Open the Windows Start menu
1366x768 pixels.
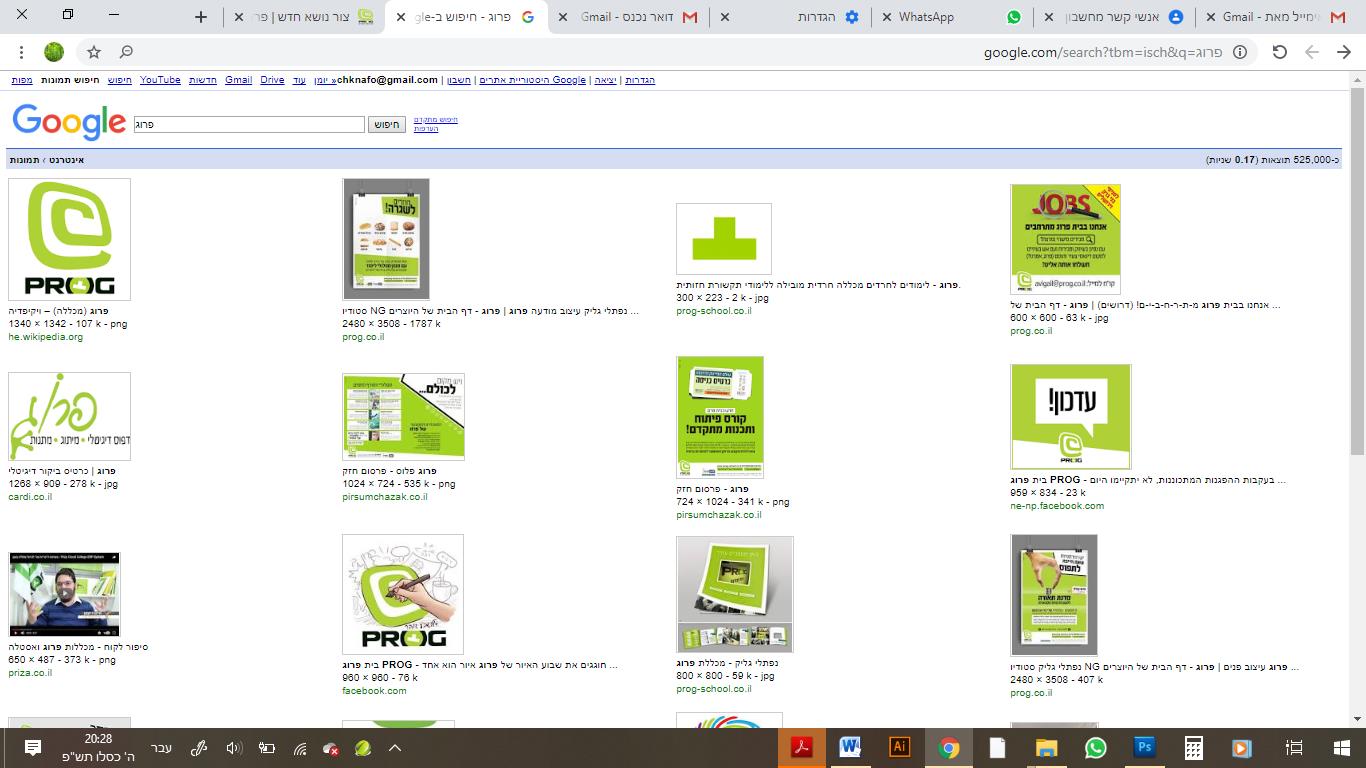pos(1342,747)
